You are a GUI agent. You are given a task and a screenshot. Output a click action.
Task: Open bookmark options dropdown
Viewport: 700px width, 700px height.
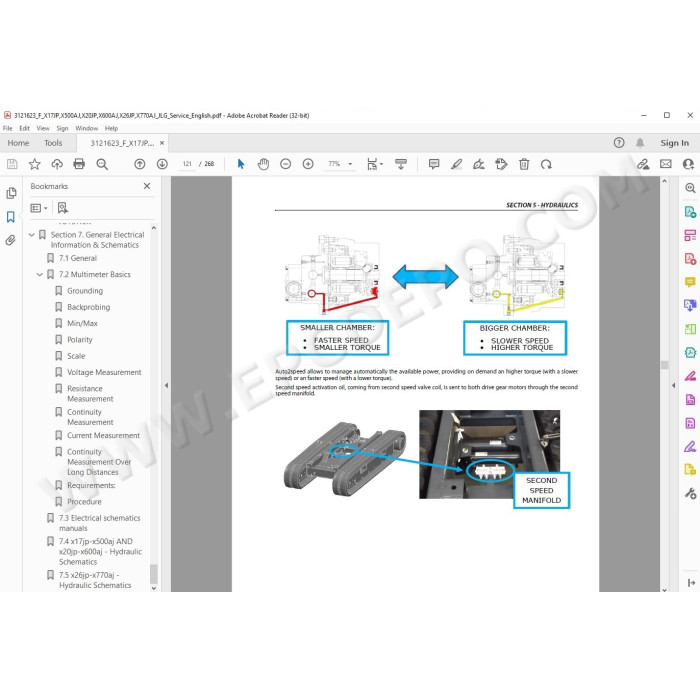(39, 208)
